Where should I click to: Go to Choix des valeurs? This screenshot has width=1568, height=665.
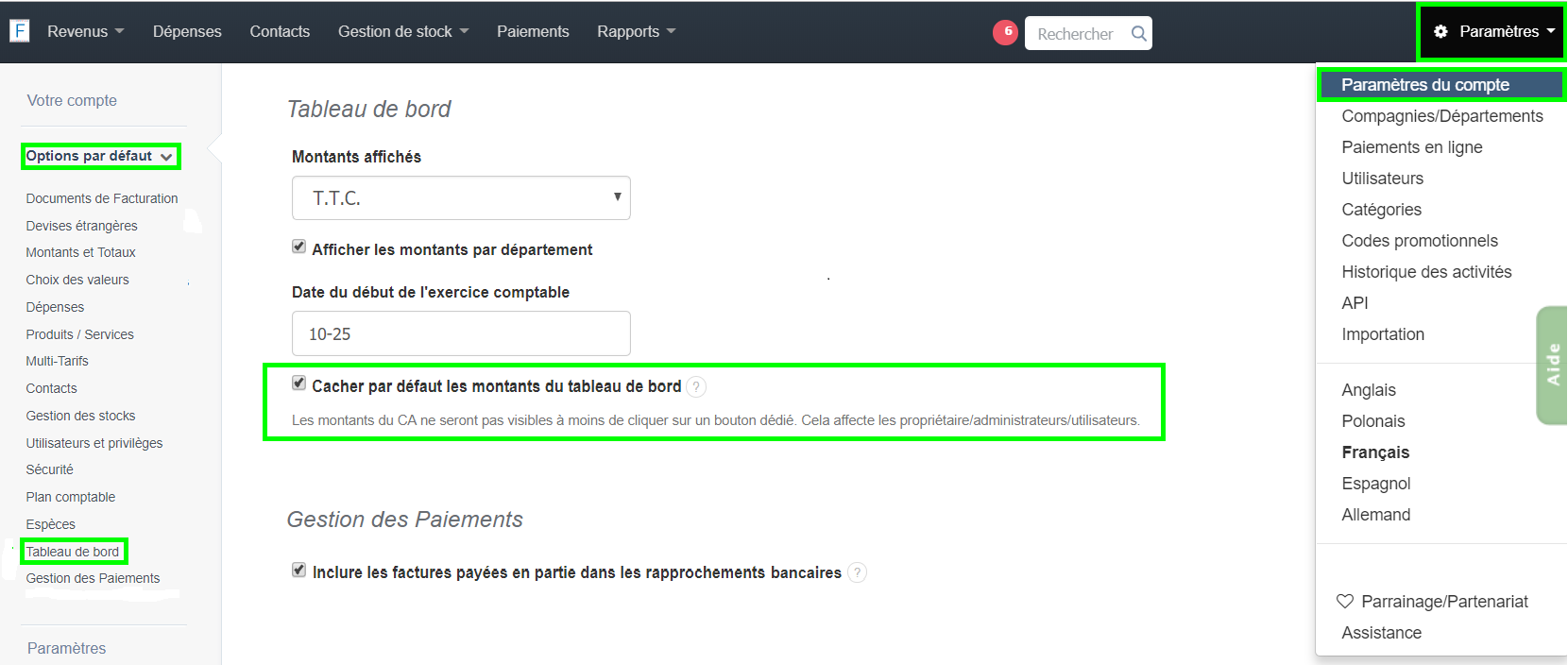[77, 280]
